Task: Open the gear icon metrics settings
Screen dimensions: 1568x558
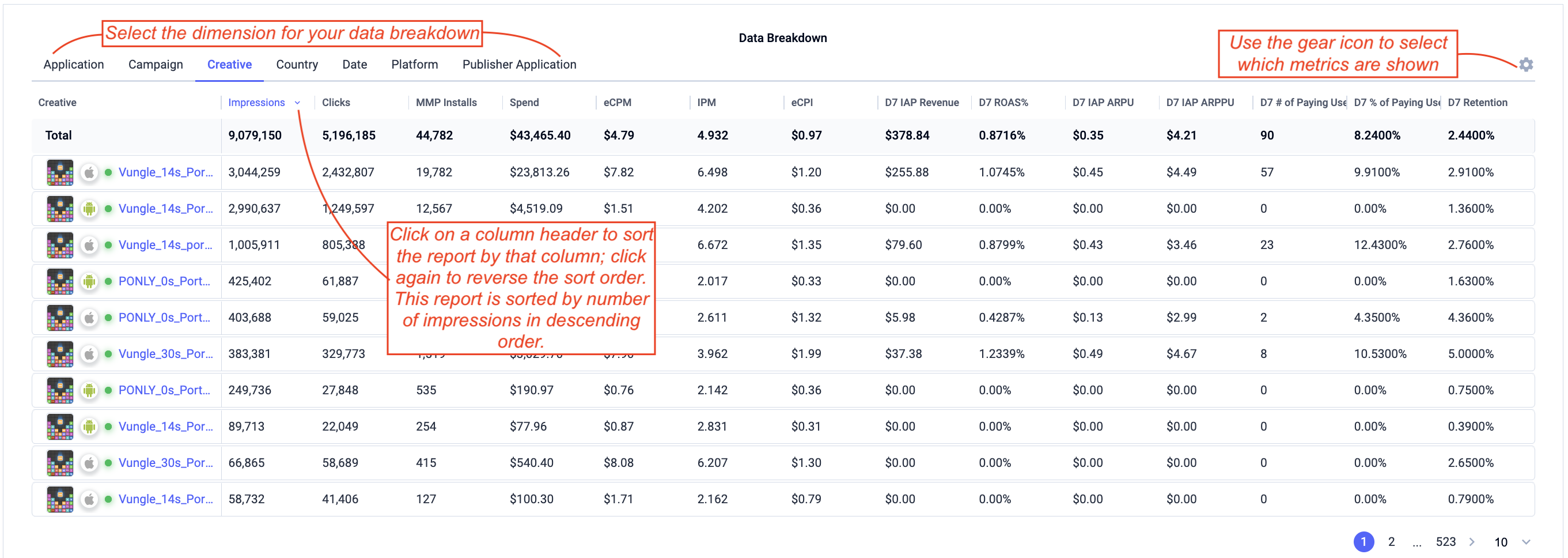Action: point(1525,64)
